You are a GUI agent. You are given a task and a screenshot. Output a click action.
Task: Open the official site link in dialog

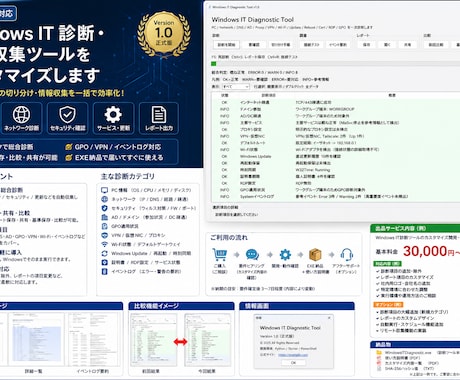[293, 355]
